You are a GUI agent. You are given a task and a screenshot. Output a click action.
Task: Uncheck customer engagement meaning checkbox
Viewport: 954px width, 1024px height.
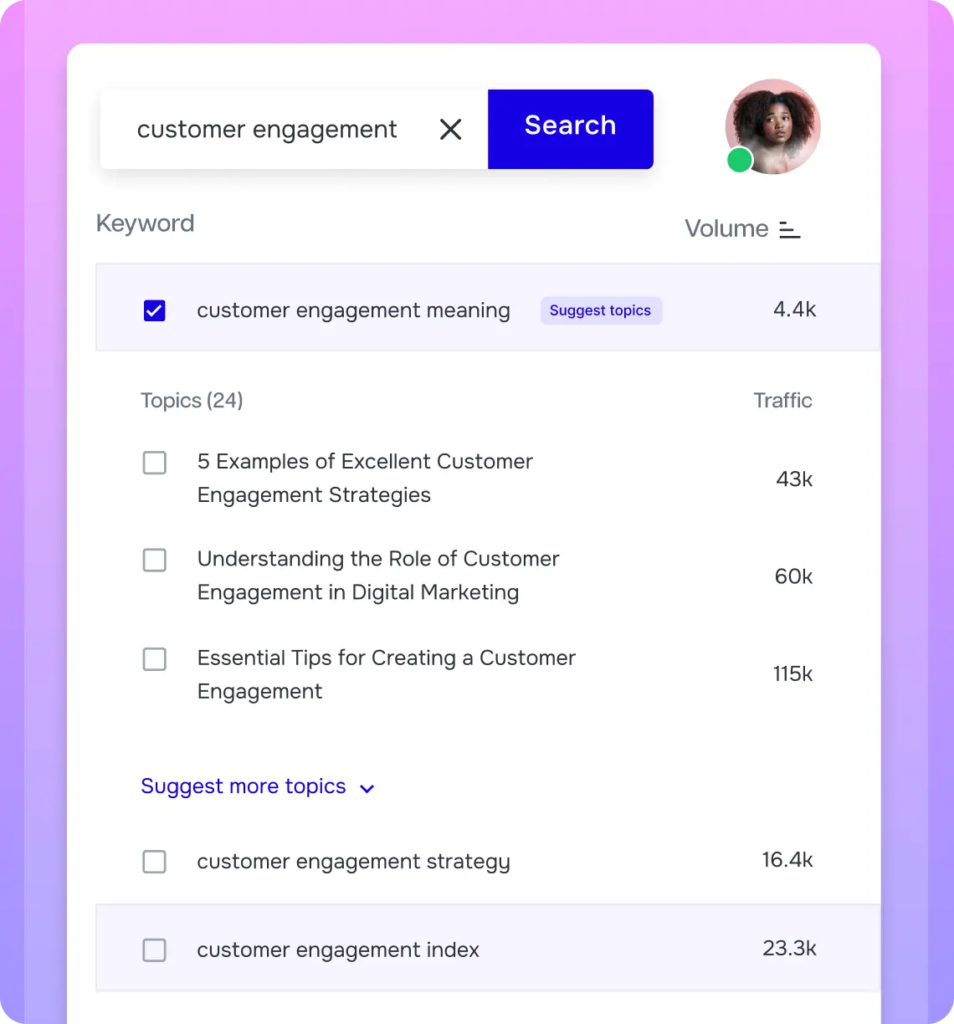(154, 311)
